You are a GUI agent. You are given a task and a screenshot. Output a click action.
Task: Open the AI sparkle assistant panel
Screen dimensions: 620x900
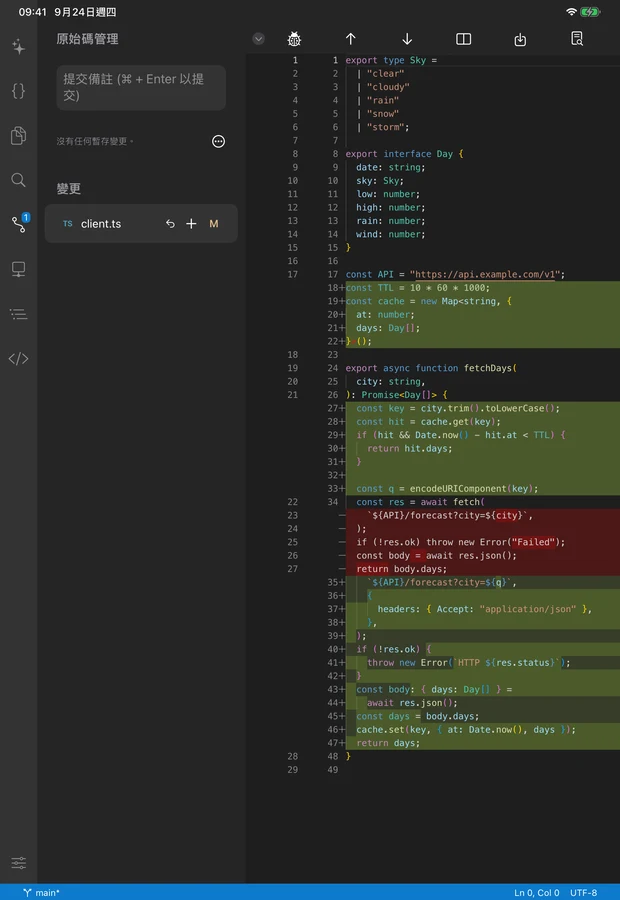click(x=18, y=46)
